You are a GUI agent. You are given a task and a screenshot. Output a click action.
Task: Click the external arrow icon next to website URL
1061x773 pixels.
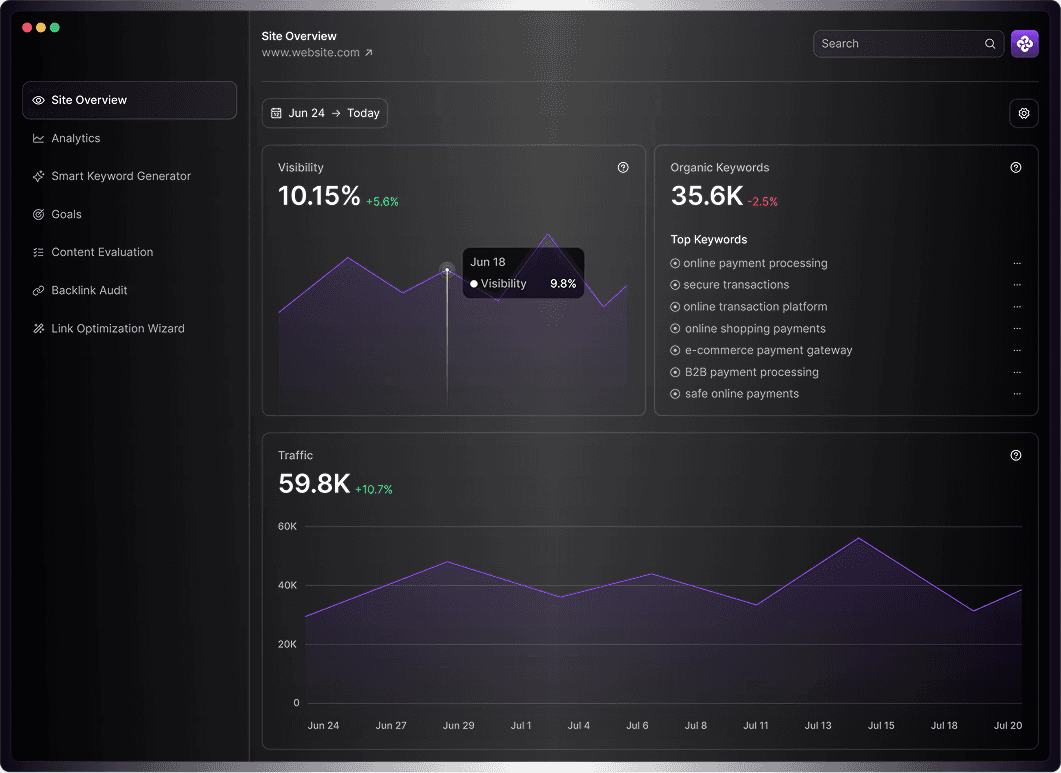tap(369, 53)
